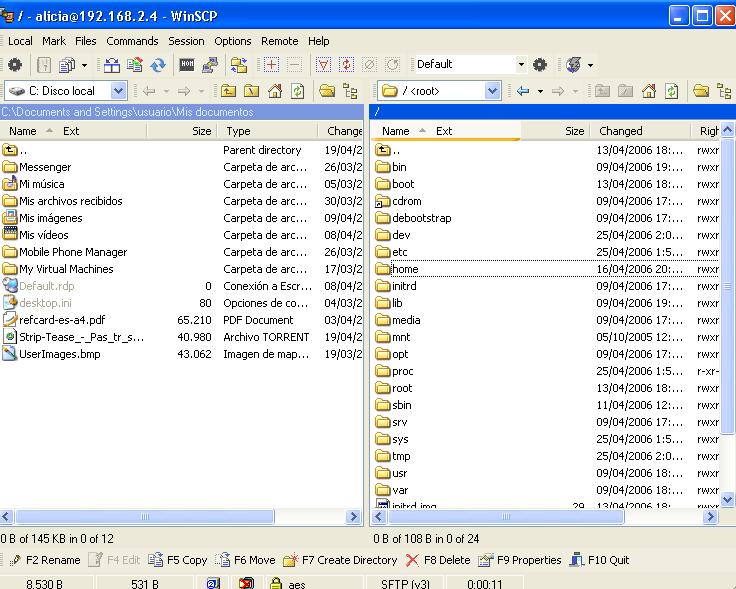Go to local home directory icon
Image resolution: width=736 pixels, height=589 pixels.
[x=275, y=91]
